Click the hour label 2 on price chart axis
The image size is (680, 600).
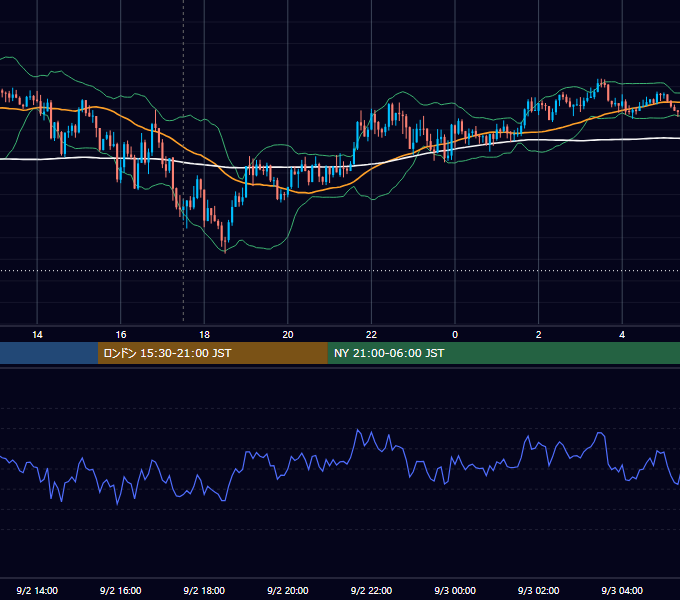(538, 335)
